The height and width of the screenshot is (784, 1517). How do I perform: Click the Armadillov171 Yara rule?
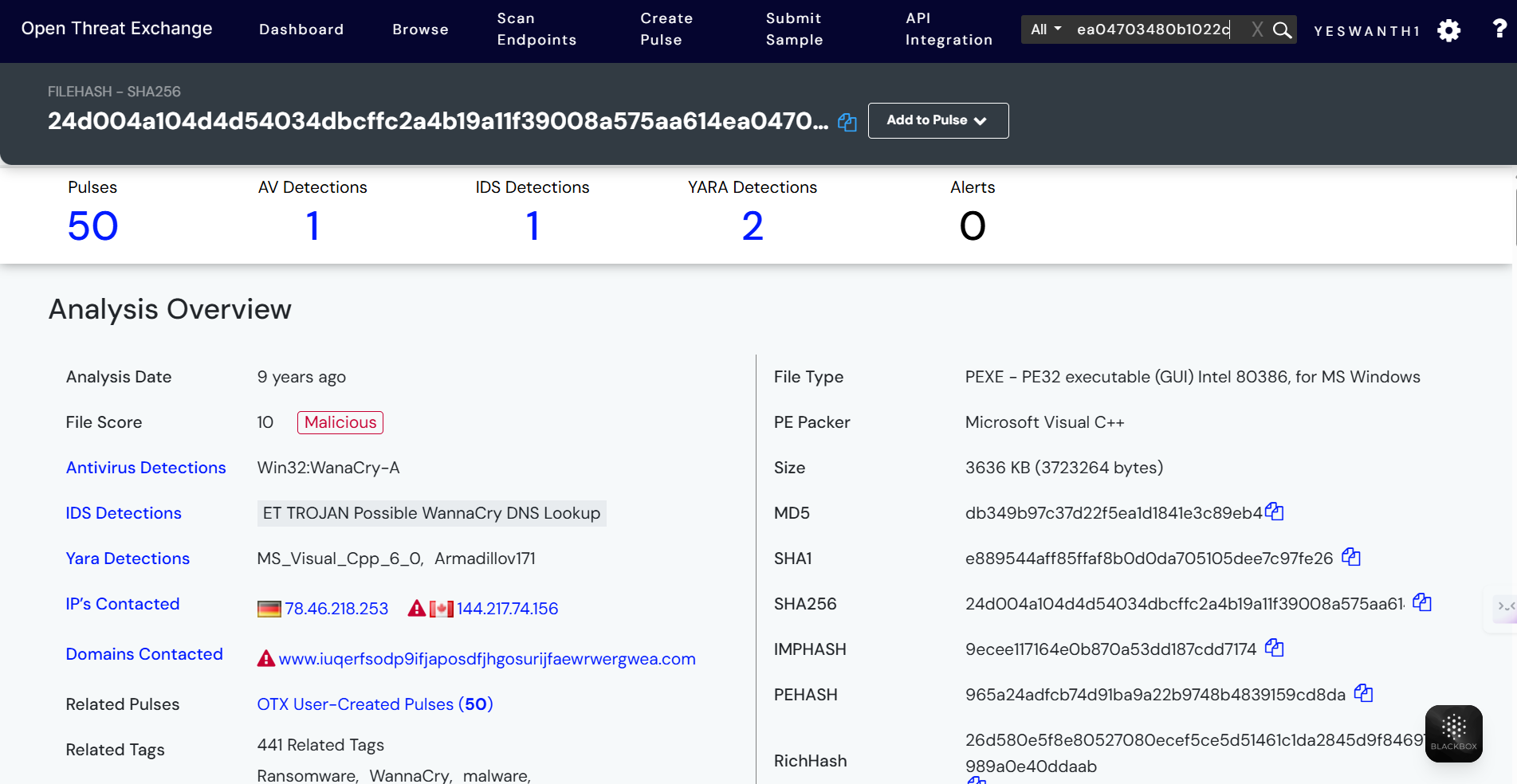(485, 559)
